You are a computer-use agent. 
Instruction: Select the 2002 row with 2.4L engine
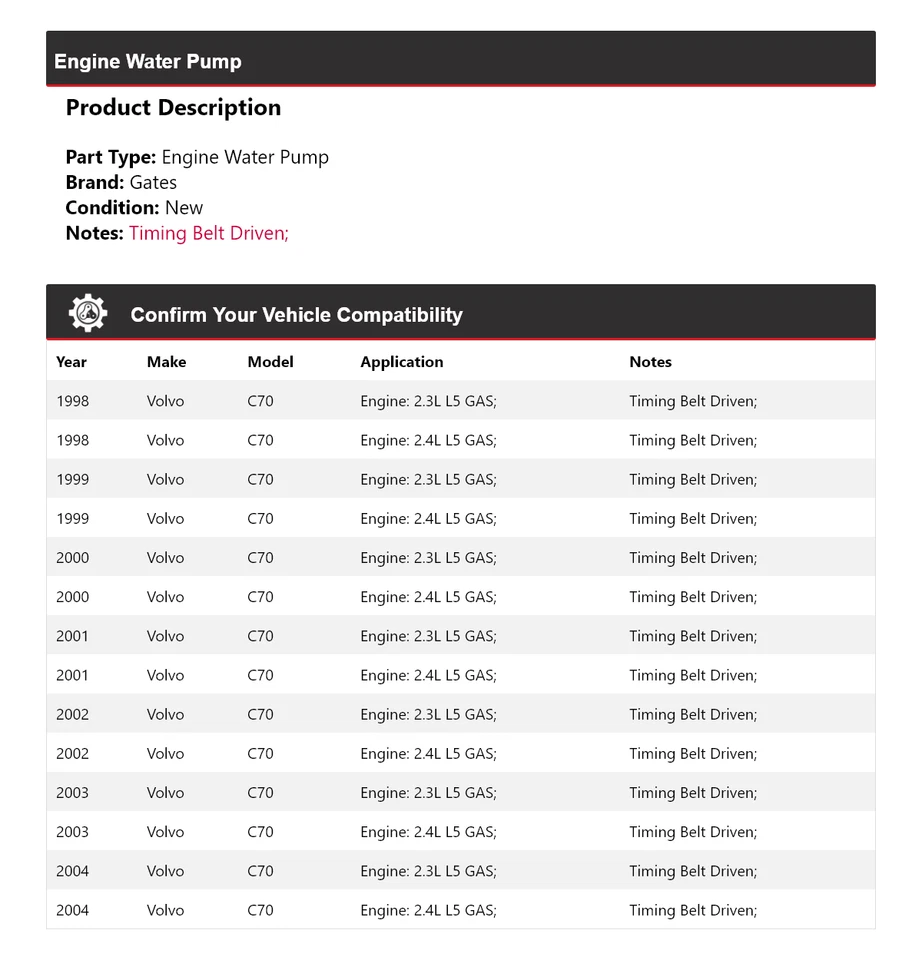(460, 754)
